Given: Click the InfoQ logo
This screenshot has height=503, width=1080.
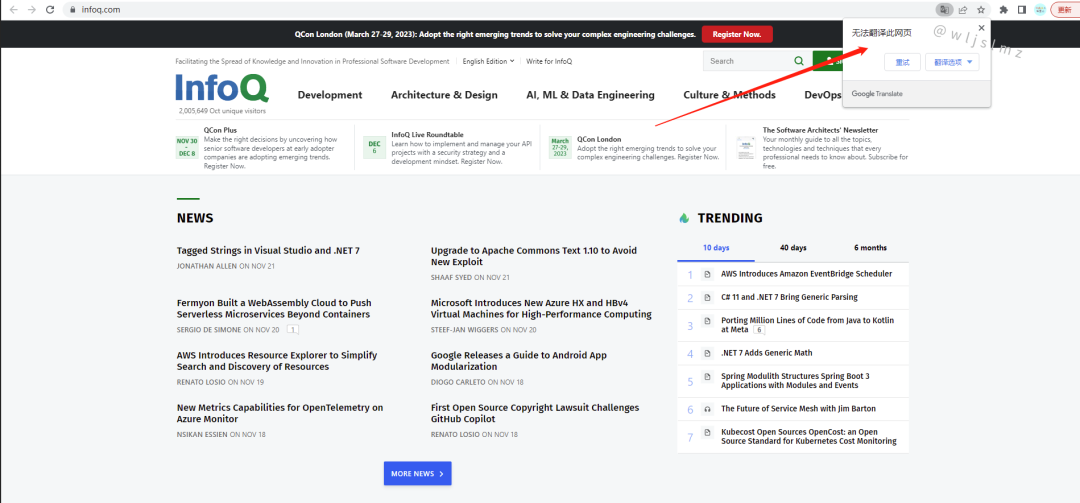Looking at the screenshot, I should [222, 88].
